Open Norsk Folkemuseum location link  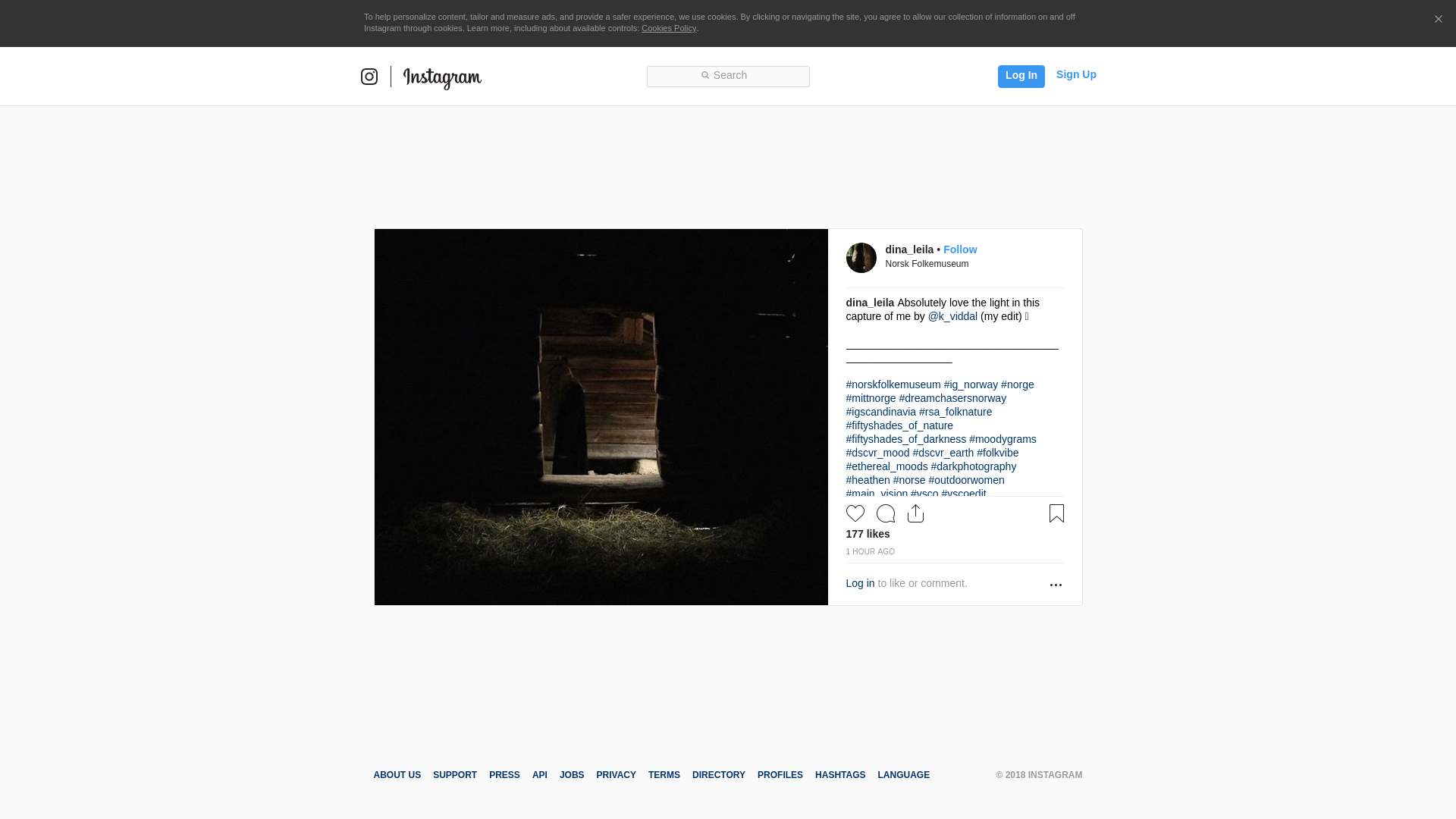point(927,264)
